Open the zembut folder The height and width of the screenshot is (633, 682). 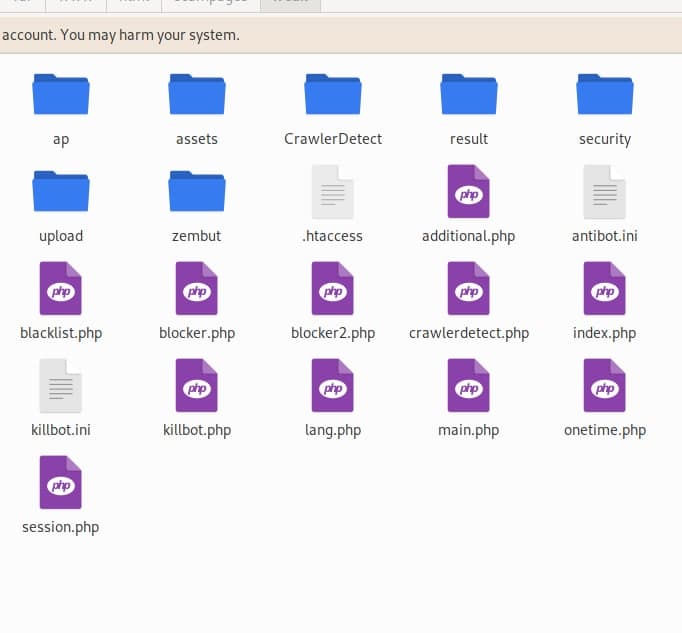(197, 192)
